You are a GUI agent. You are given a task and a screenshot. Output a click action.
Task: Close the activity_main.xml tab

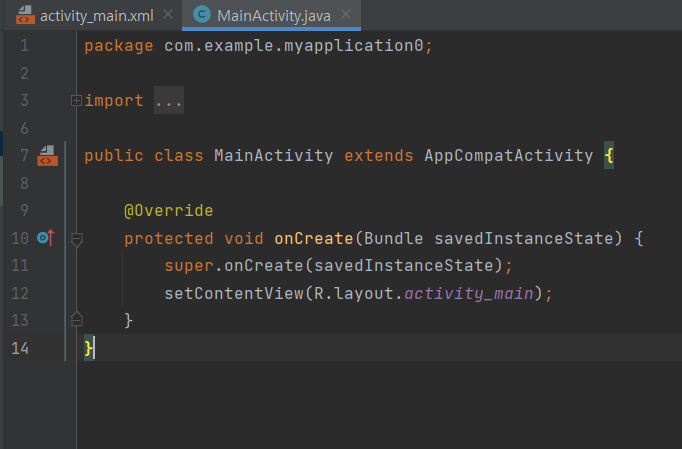click(x=168, y=15)
